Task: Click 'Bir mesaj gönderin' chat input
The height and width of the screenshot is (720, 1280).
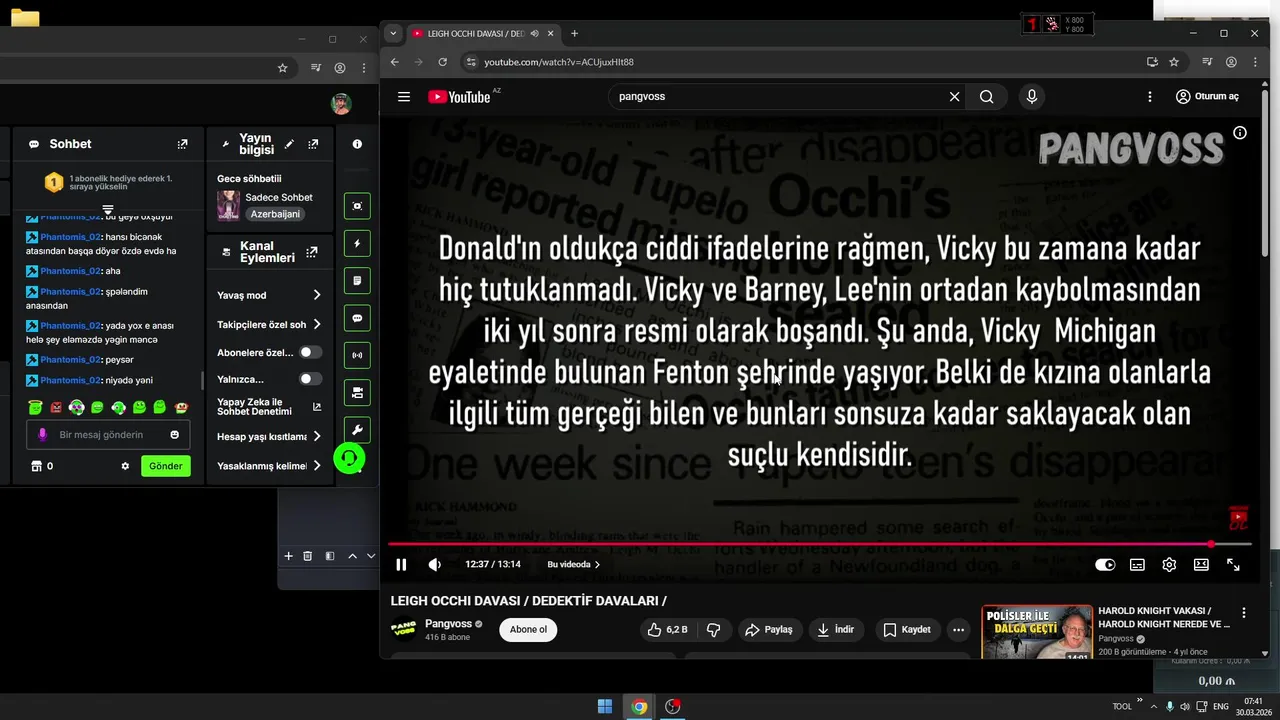Action: pyautogui.click(x=108, y=435)
